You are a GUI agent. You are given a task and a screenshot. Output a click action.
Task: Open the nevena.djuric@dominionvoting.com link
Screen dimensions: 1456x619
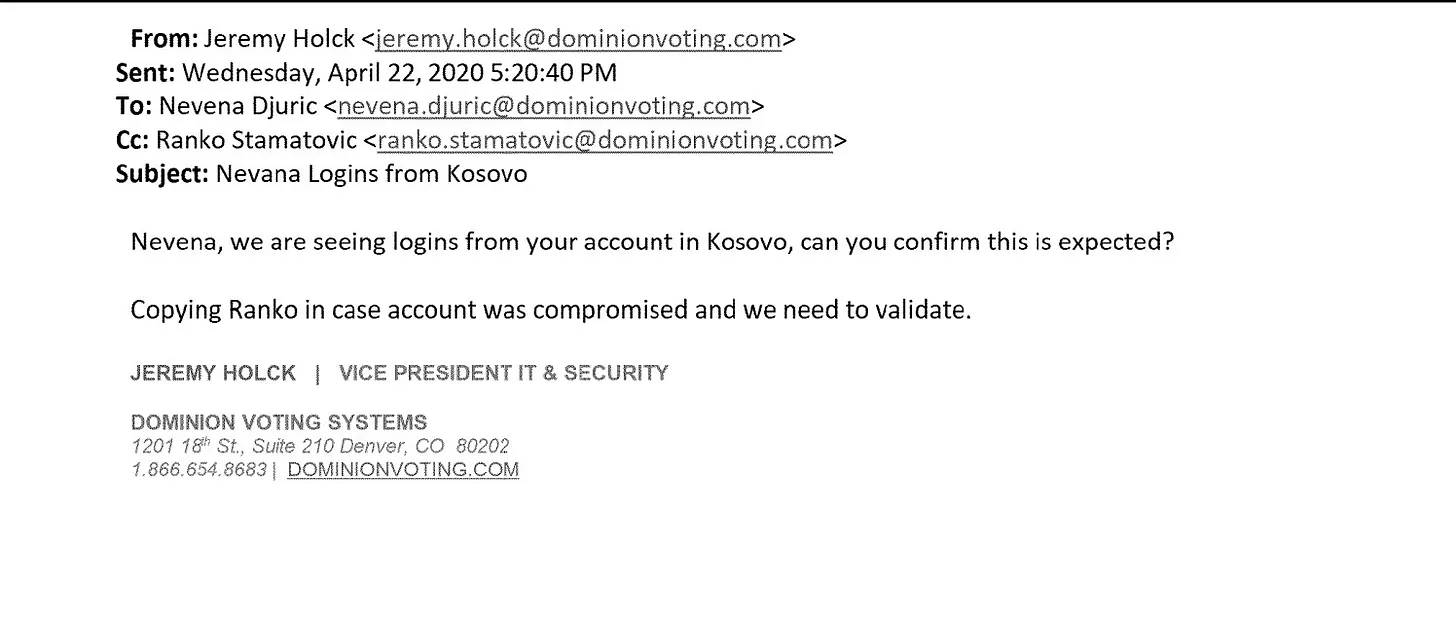click(544, 106)
